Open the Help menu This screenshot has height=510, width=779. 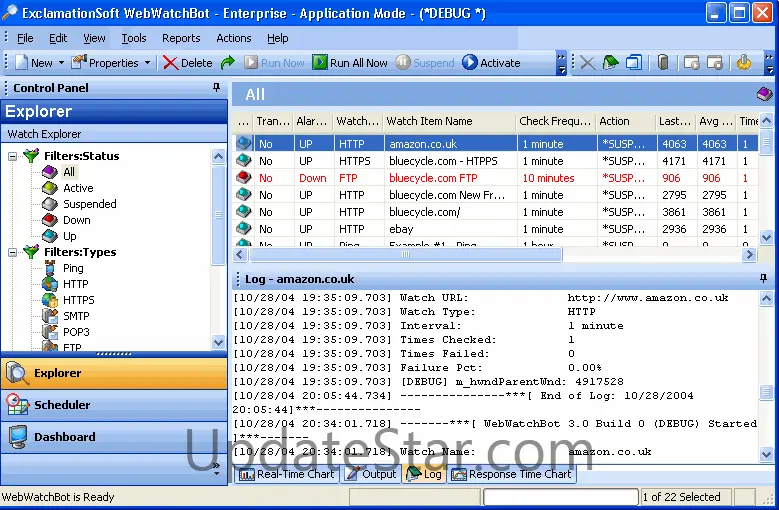pos(277,38)
